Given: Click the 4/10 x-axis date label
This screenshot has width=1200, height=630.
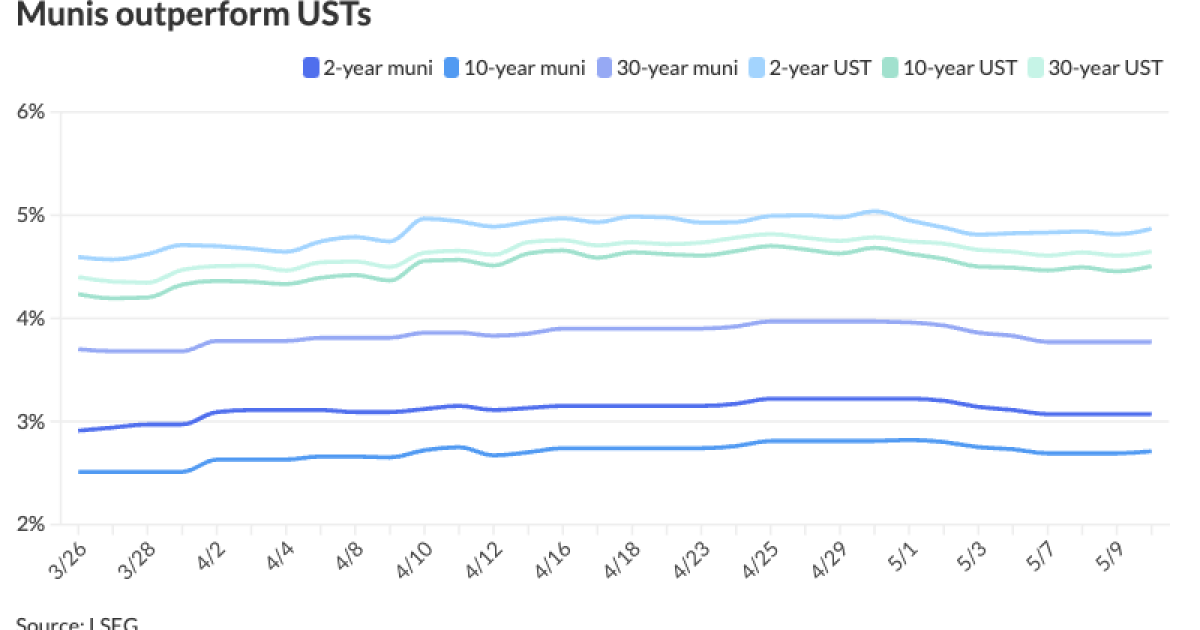Looking at the screenshot, I should (411, 553).
